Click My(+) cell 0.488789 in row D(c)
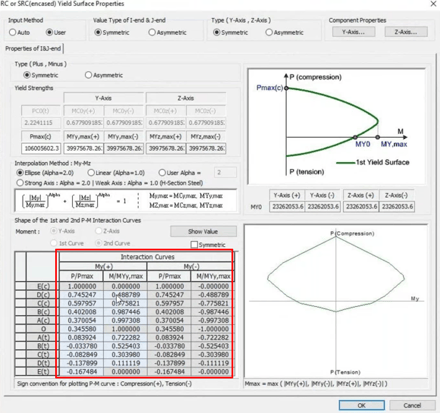This screenshot has width=440, height=413. [x=125, y=295]
